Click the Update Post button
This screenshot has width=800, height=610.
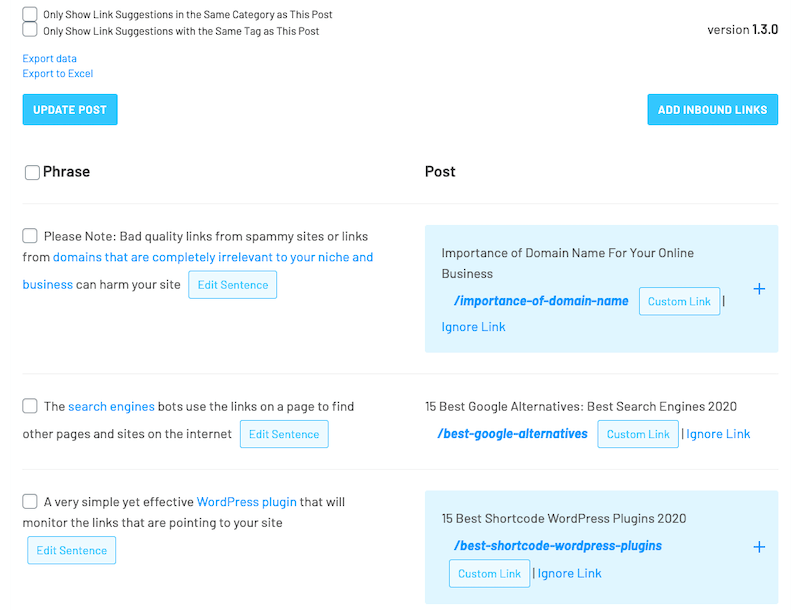click(x=70, y=110)
